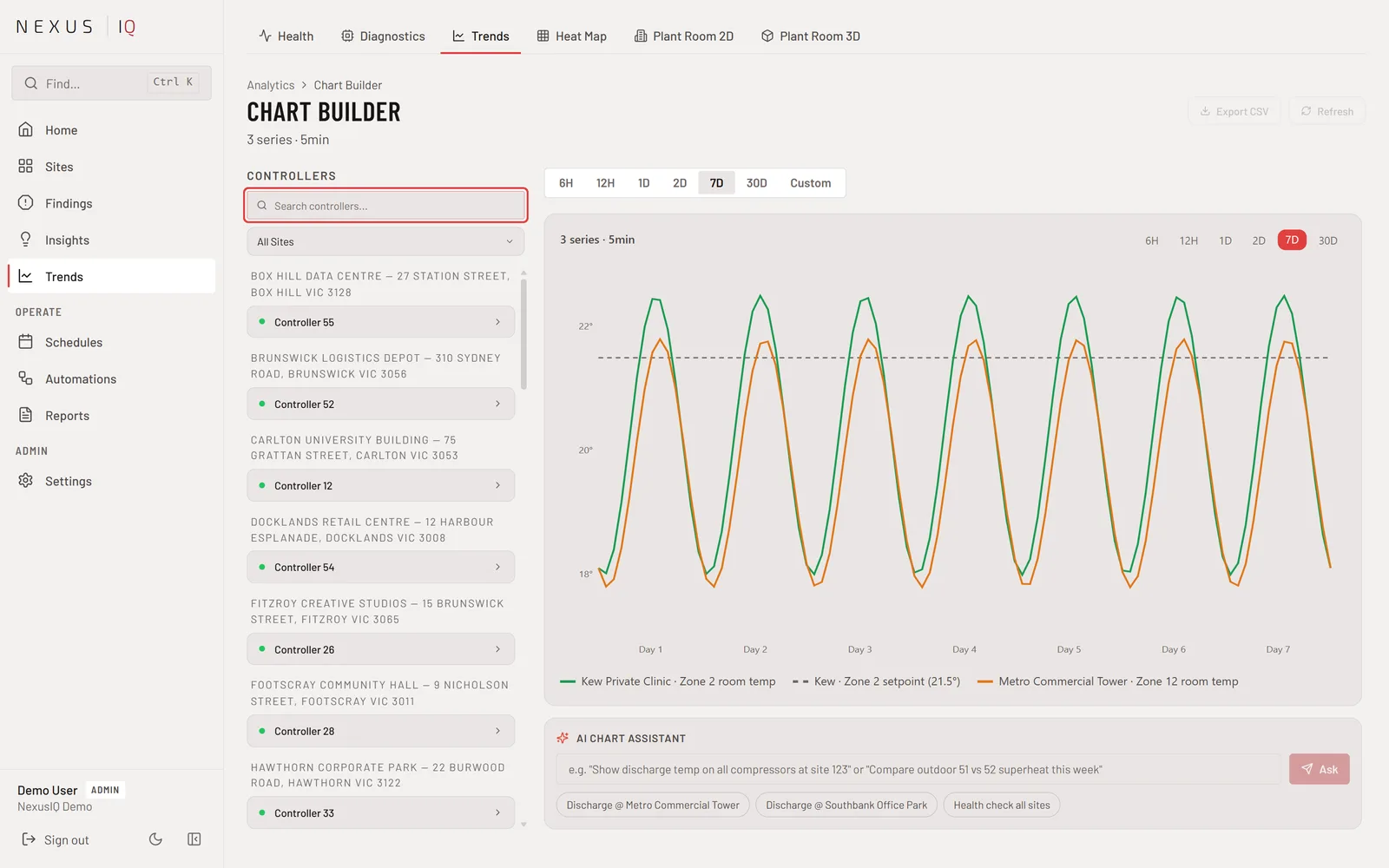The height and width of the screenshot is (868, 1389).
Task: Toggle Kew Private Clinic green legend series
Action: 668,681
